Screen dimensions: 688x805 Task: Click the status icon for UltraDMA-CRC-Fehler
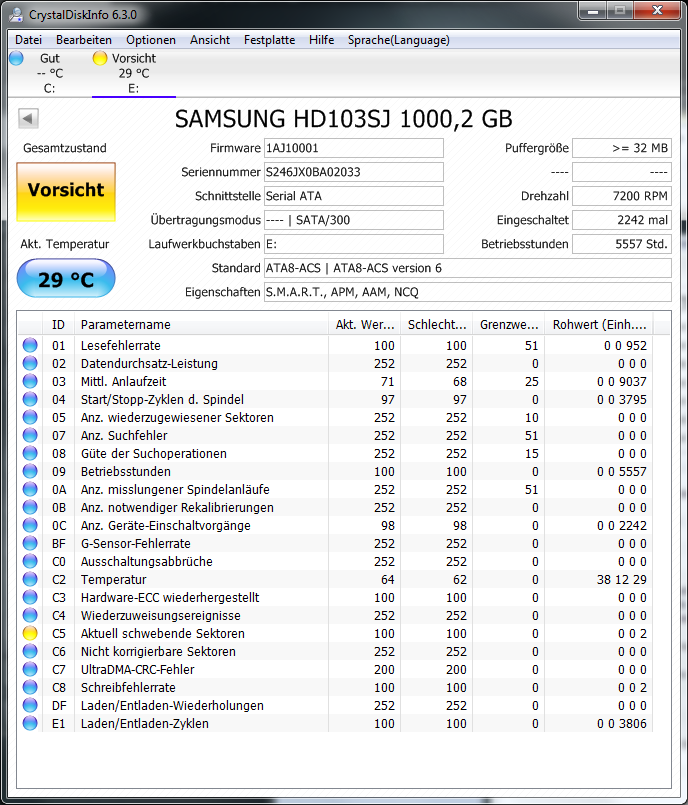tap(30, 669)
